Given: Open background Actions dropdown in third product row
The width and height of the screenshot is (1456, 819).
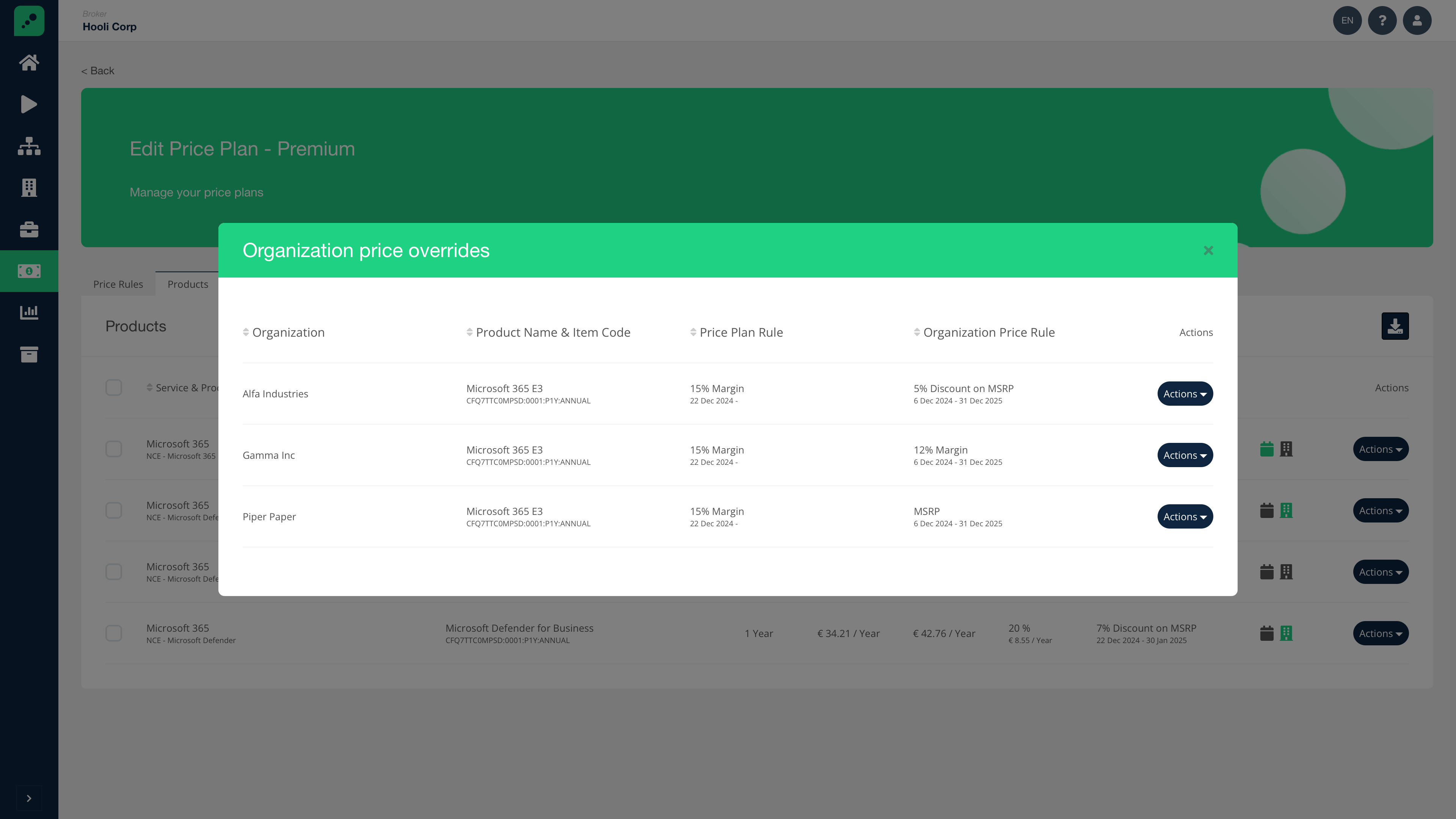Looking at the screenshot, I should click(1380, 572).
